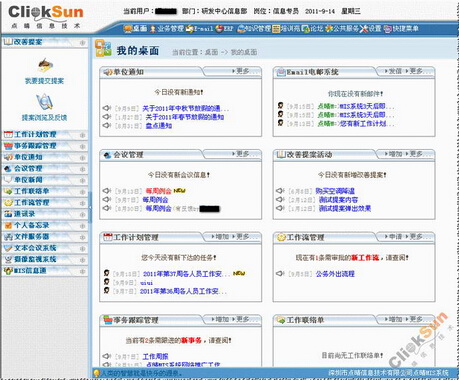Click the 新工作流 red alert text
Screen dimensions: 459x380
365,258
